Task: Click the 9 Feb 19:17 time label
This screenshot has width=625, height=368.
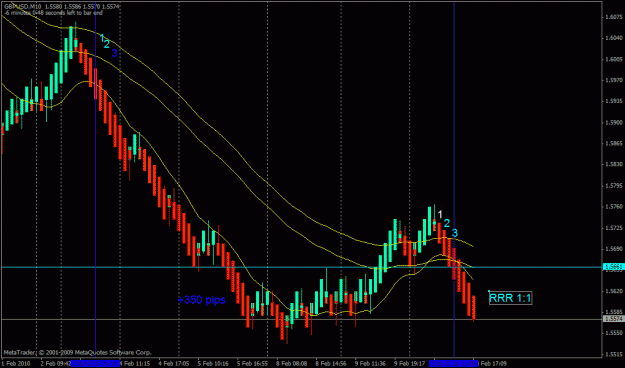Action: click(410, 363)
